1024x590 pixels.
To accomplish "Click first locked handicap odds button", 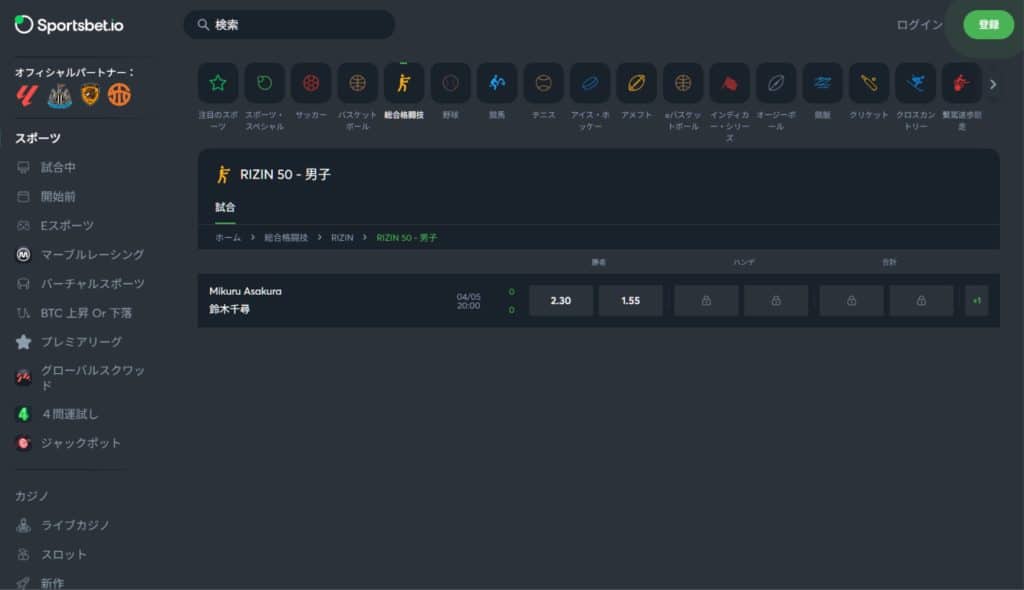I will pyautogui.click(x=706, y=301).
